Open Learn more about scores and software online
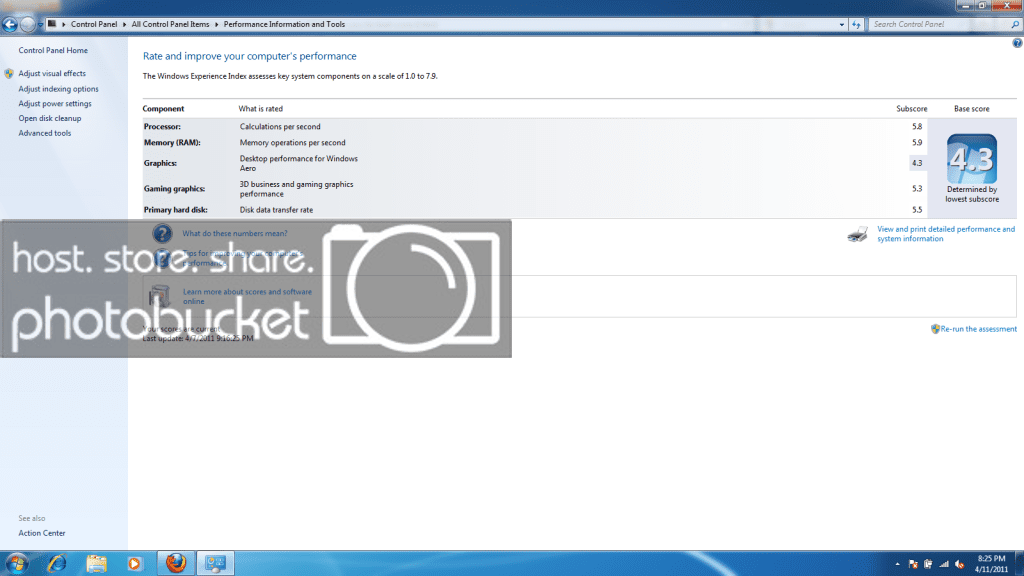The height and width of the screenshot is (576, 1024). point(248,296)
